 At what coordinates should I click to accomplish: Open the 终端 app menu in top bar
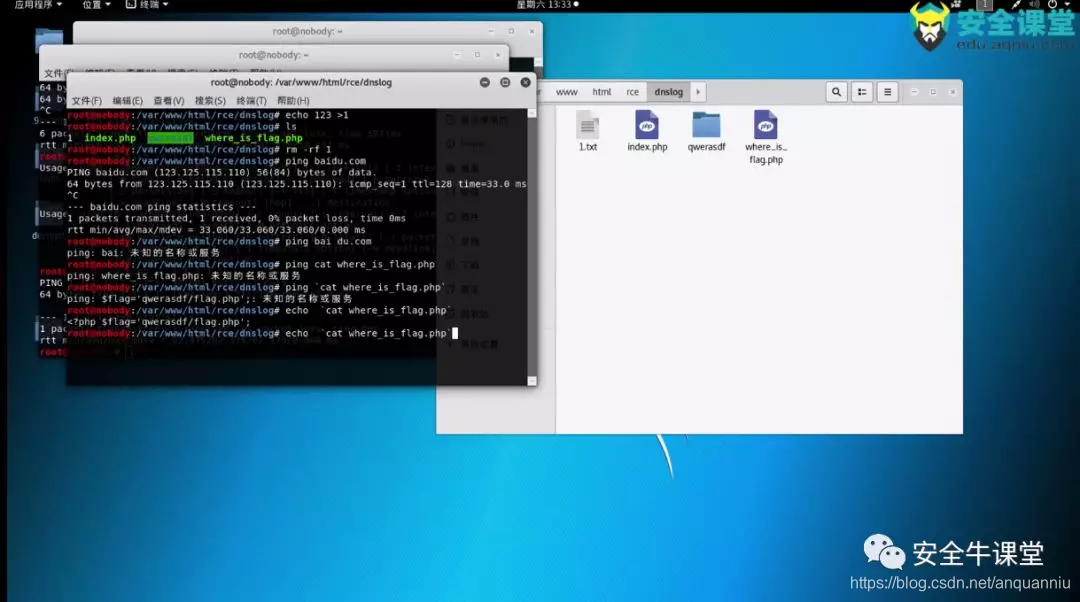click(x=147, y=5)
